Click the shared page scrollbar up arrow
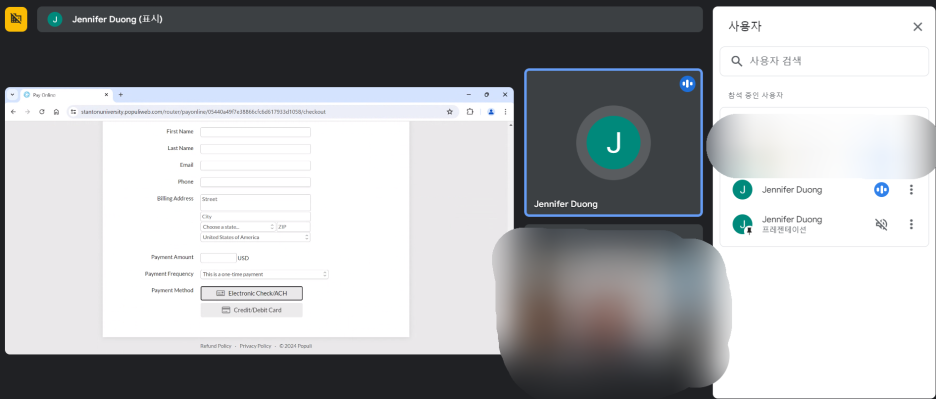The width and height of the screenshot is (936, 399). pos(510,125)
